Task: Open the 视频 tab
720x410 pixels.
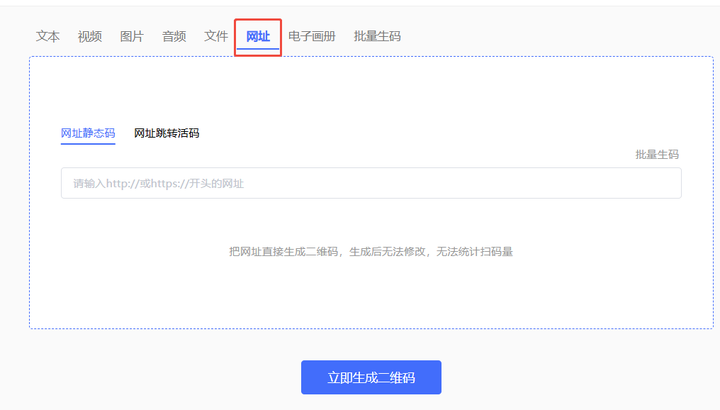Action: (90, 36)
